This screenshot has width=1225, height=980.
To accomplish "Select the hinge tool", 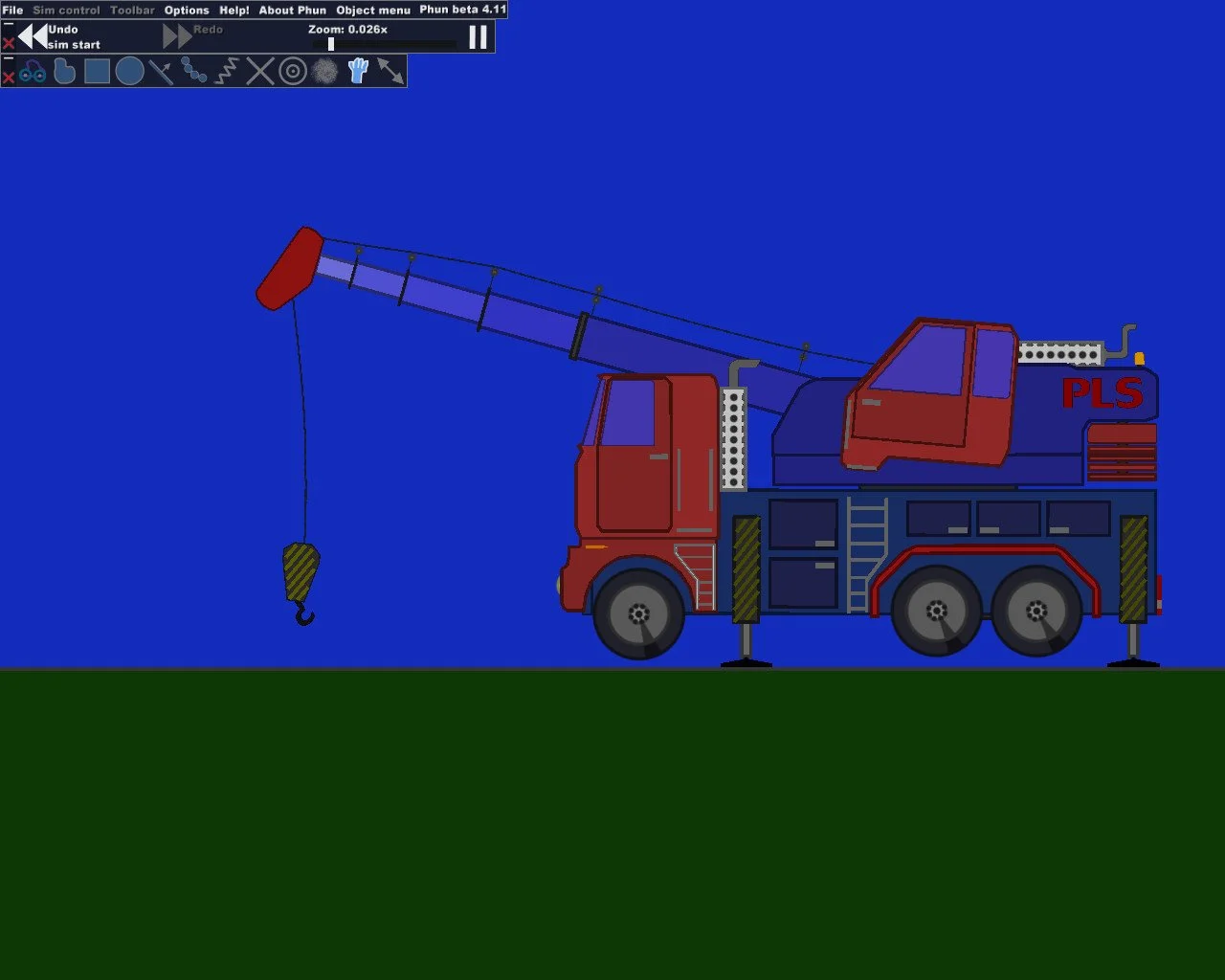I will point(292,72).
